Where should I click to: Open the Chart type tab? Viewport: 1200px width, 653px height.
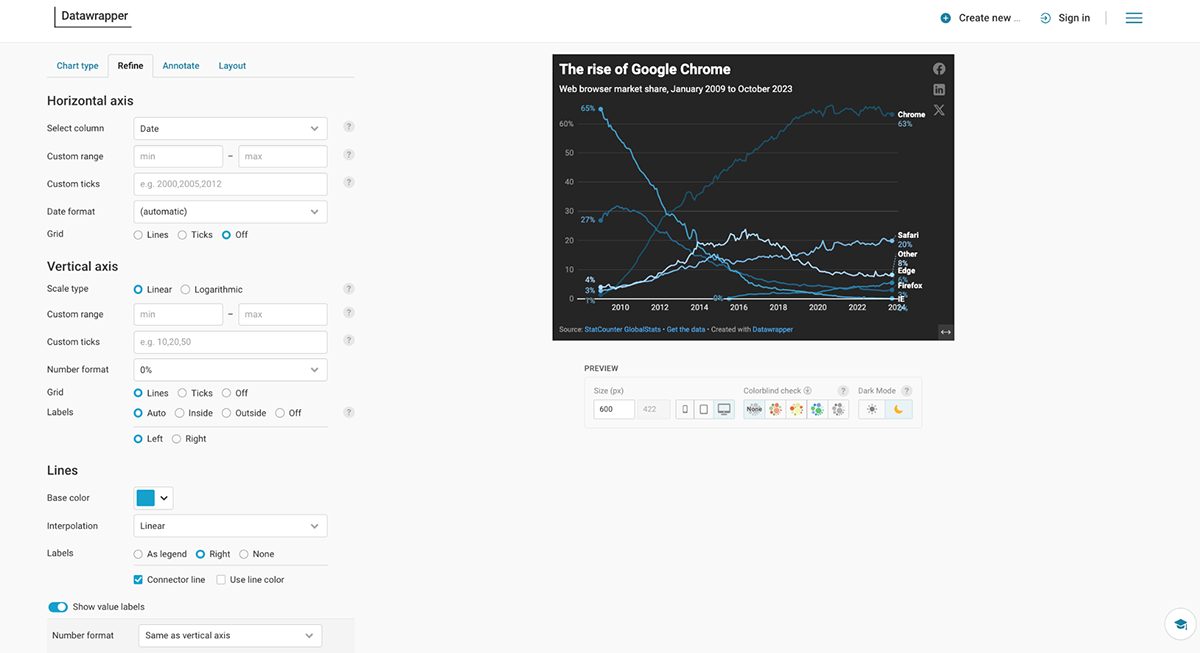tap(77, 65)
